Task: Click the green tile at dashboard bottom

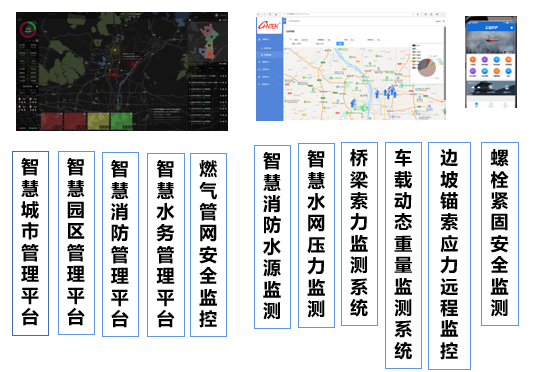Action: 121,121
